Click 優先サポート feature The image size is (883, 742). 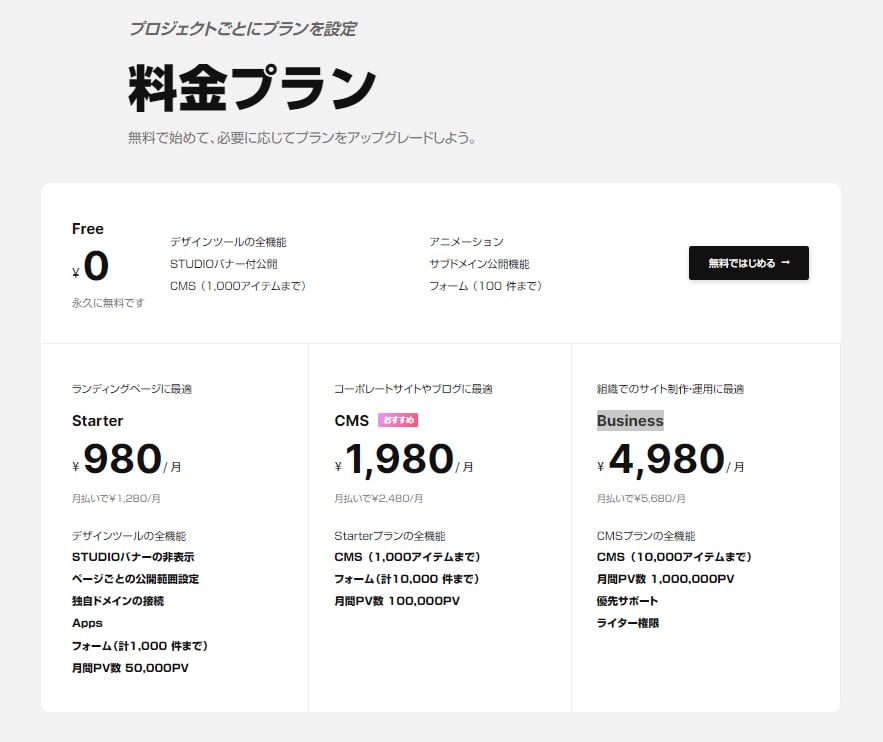[627, 601]
